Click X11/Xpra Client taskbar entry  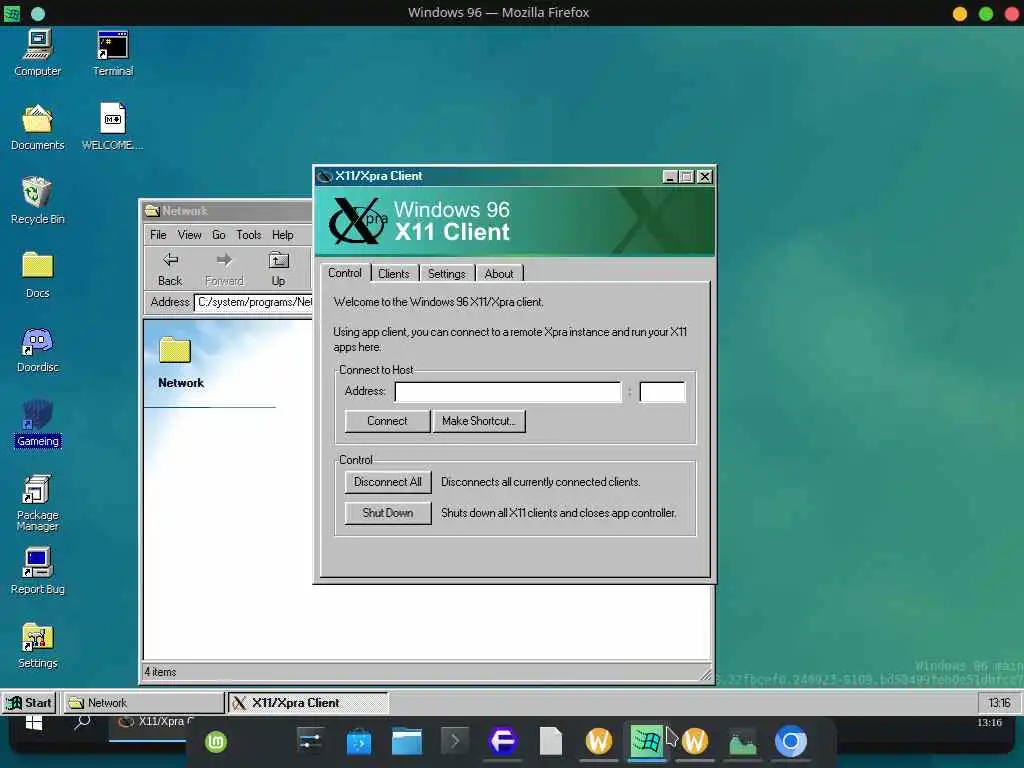(308, 703)
